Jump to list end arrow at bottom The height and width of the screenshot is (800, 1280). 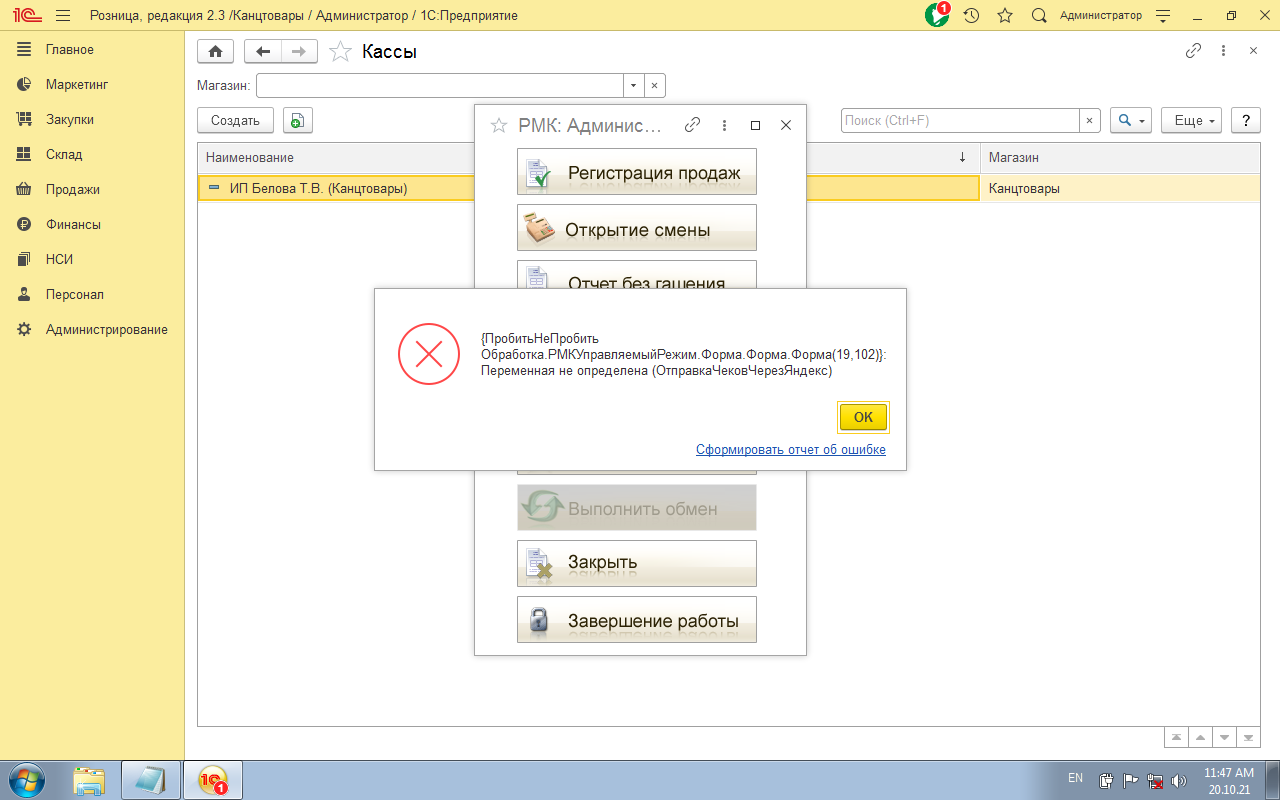pyautogui.click(x=1248, y=737)
